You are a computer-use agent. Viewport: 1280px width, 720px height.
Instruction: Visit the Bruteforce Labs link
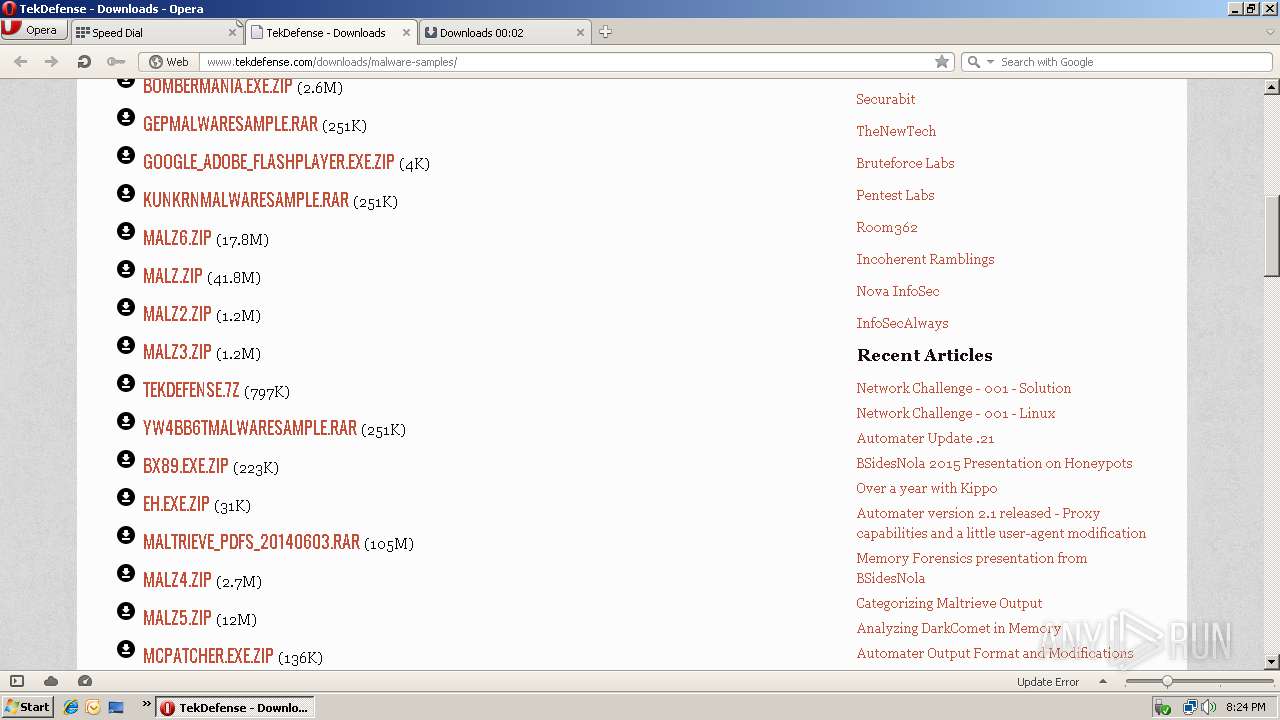pyautogui.click(x=905, y=163)
